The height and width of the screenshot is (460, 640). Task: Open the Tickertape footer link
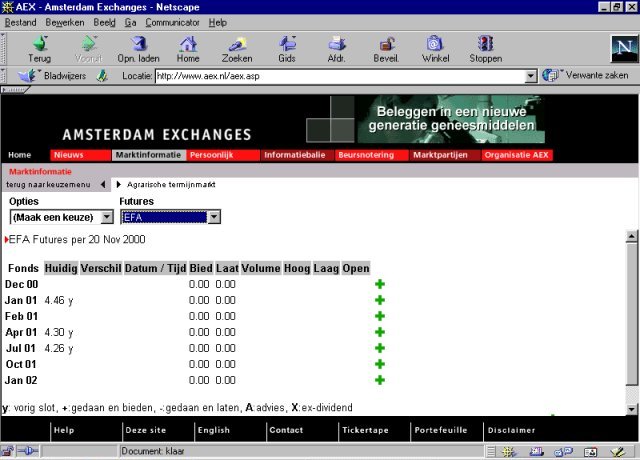point(365,430)
